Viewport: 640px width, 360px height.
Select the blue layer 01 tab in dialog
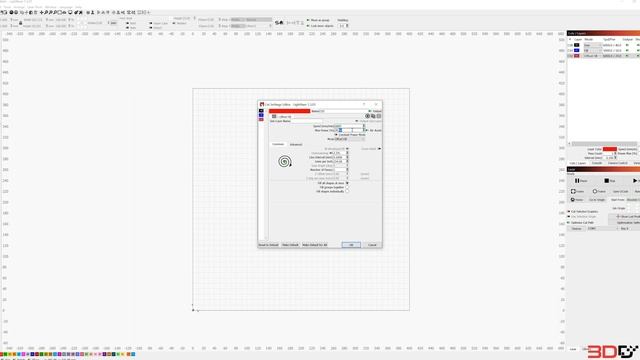click(x=261, y=115)
